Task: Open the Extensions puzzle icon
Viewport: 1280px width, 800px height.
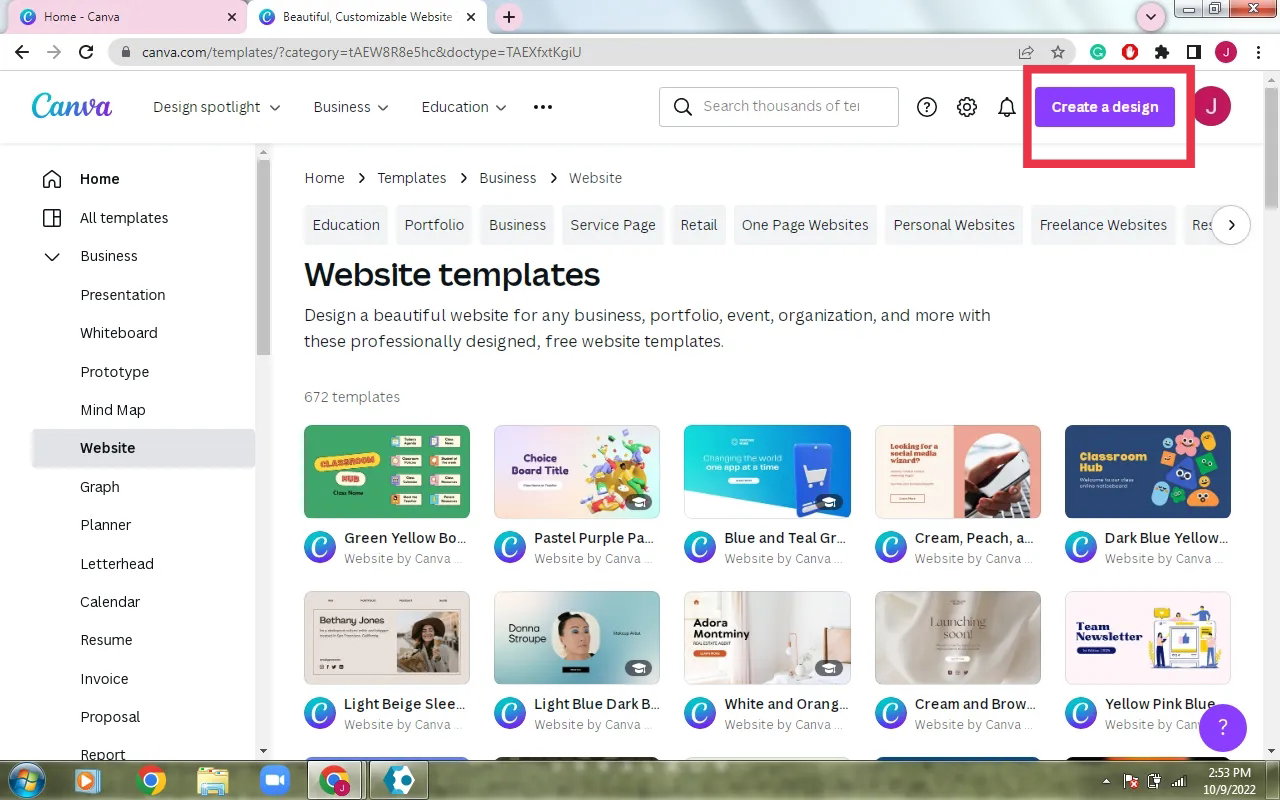Action: click(x=1162, y=52)
